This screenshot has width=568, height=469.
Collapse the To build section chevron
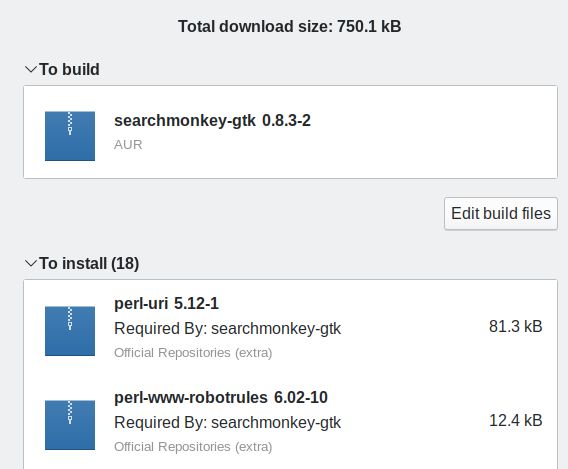pos(31,69)
